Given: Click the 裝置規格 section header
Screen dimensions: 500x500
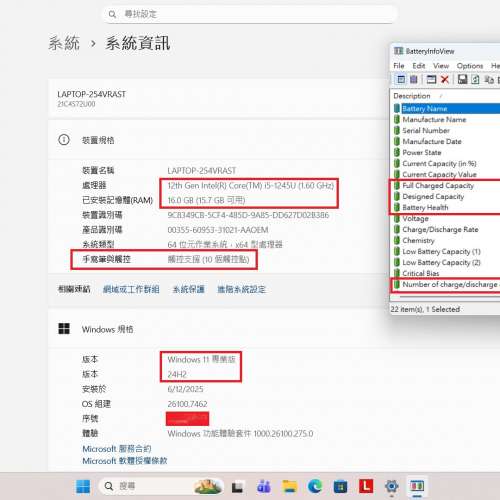Looking at the screenshot, I should [98, 140].
